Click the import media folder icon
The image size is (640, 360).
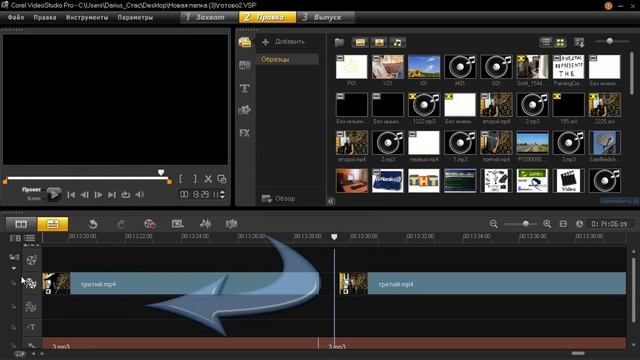pyautogui.click(x=339, y=42)
